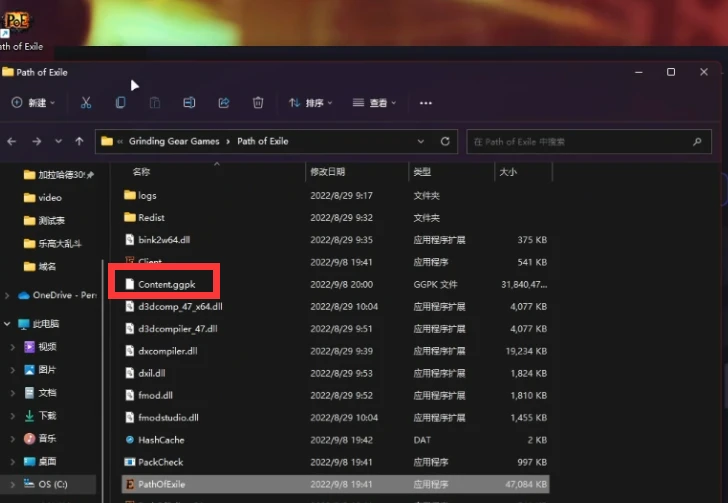
Task: Click the 2022/9/8 20:00 date cell
Action: tap(341, 284)
